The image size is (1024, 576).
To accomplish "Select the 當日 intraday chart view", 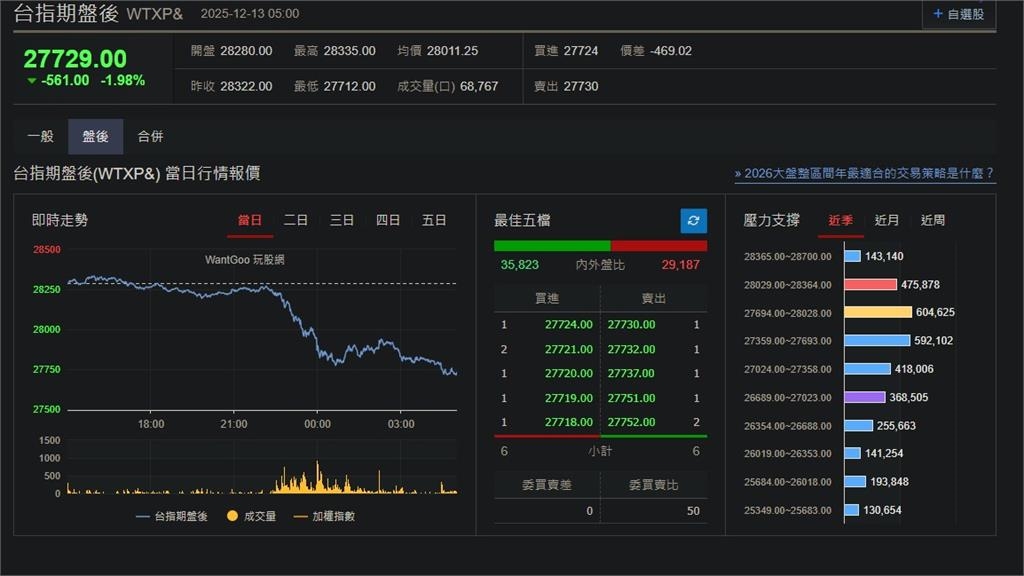I will [x=250, y=220].
